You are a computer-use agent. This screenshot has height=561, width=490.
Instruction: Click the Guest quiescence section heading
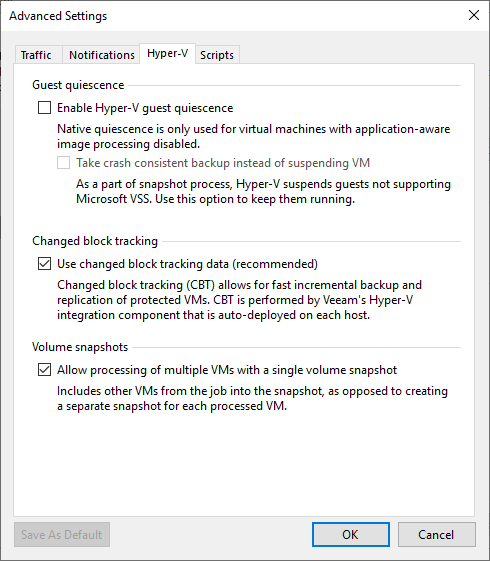click(78, 85)
